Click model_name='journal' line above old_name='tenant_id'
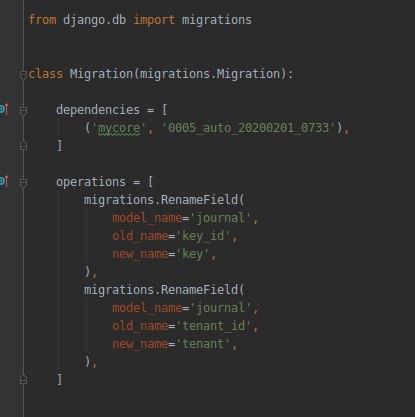Screen dimensions: 415x417 pos(185,308)
